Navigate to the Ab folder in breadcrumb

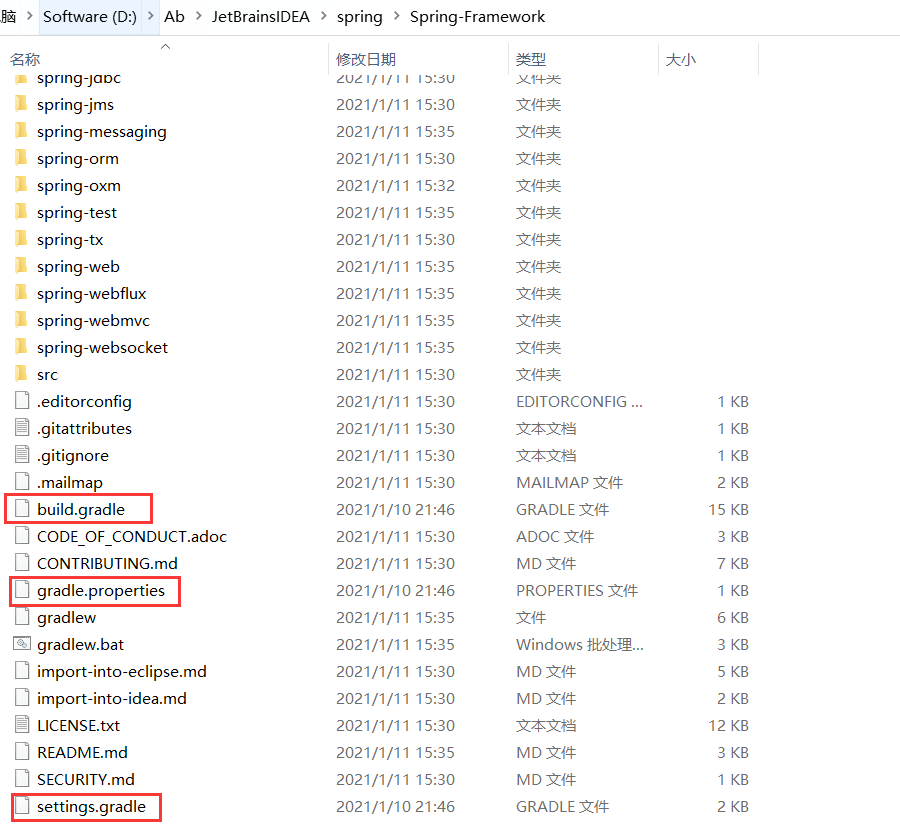pos(173,16)
